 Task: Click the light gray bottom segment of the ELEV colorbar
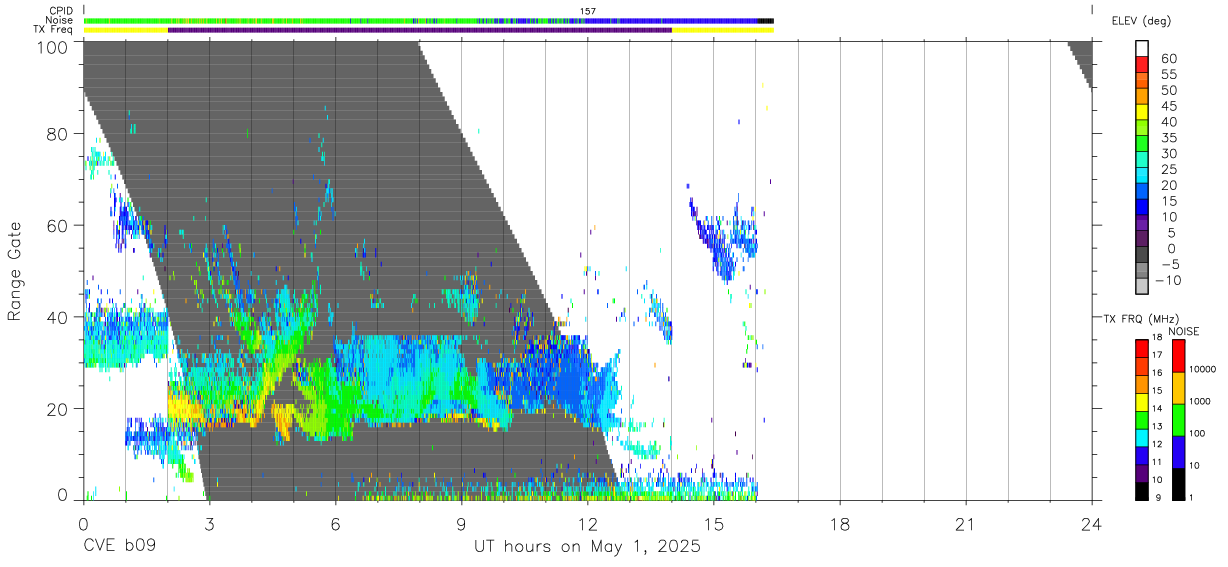[x=1142, y=287]
